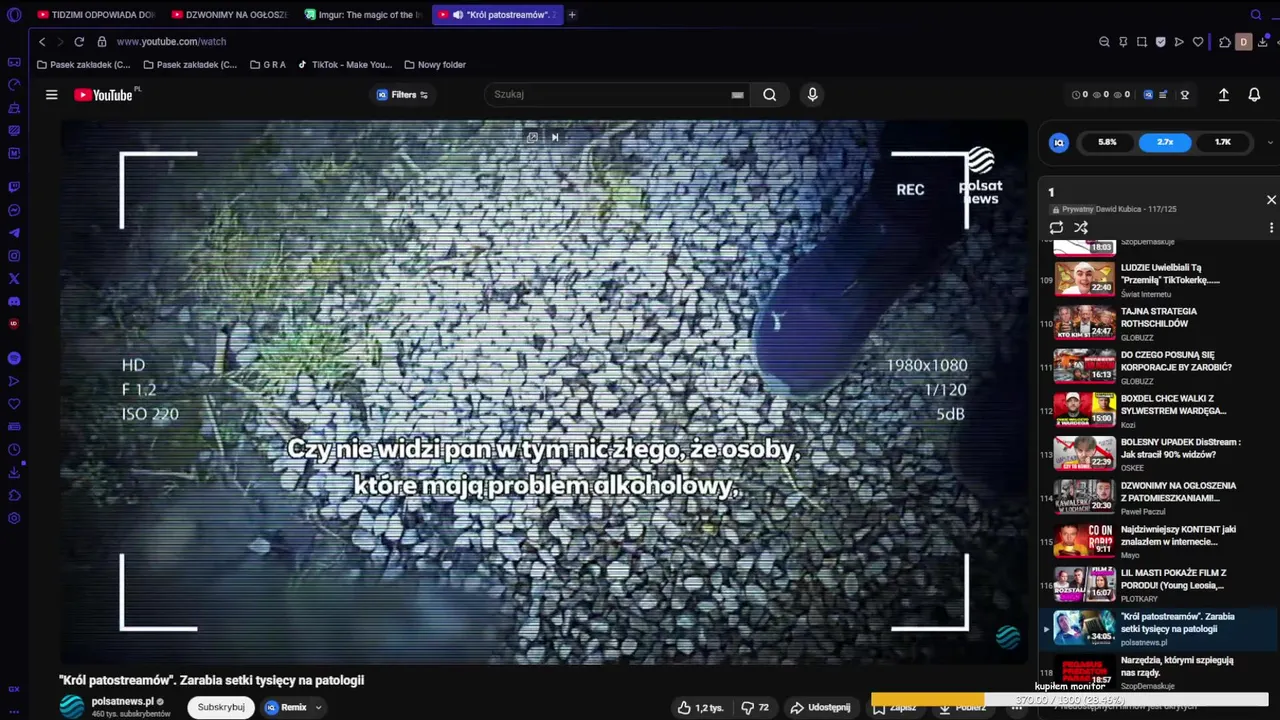This screenshot has height=720, width=1280.
Task: Click the Subskrybuj button
Action: point(221,707)
